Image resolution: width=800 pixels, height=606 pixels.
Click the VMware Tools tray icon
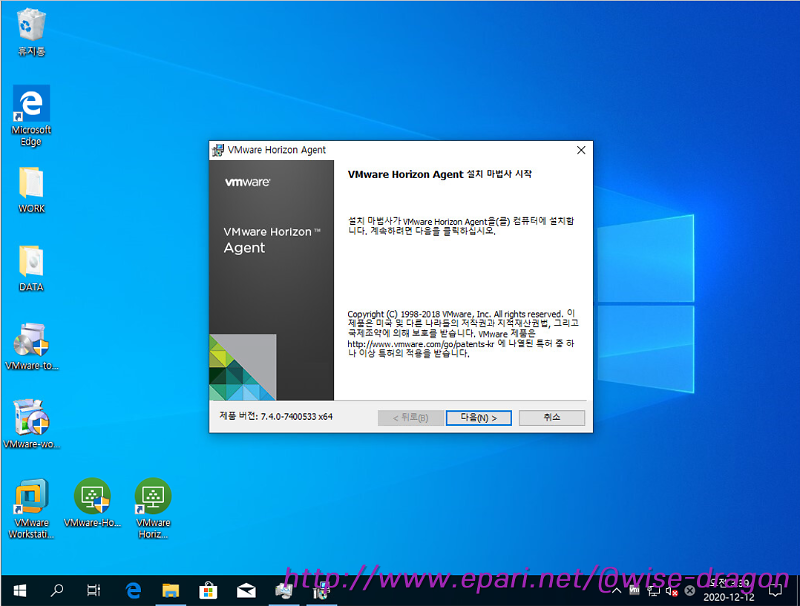coord(634,591)
